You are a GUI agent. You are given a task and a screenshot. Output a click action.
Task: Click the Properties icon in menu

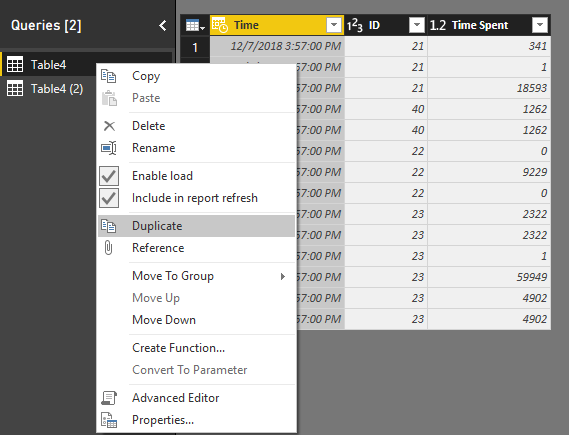click(x=109, y=420)
